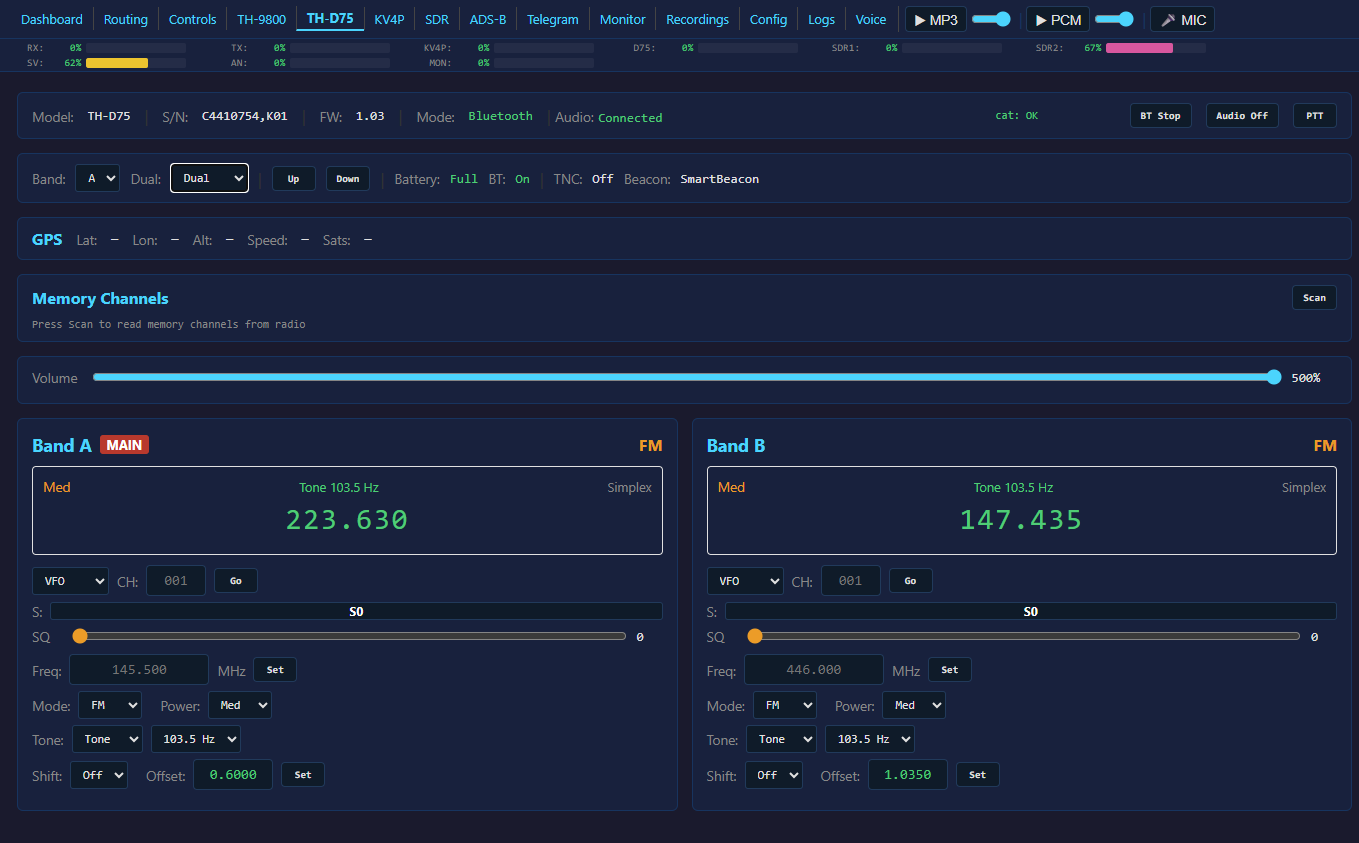
Task: Open the Dashboard tab
Action: click(52, 19)
